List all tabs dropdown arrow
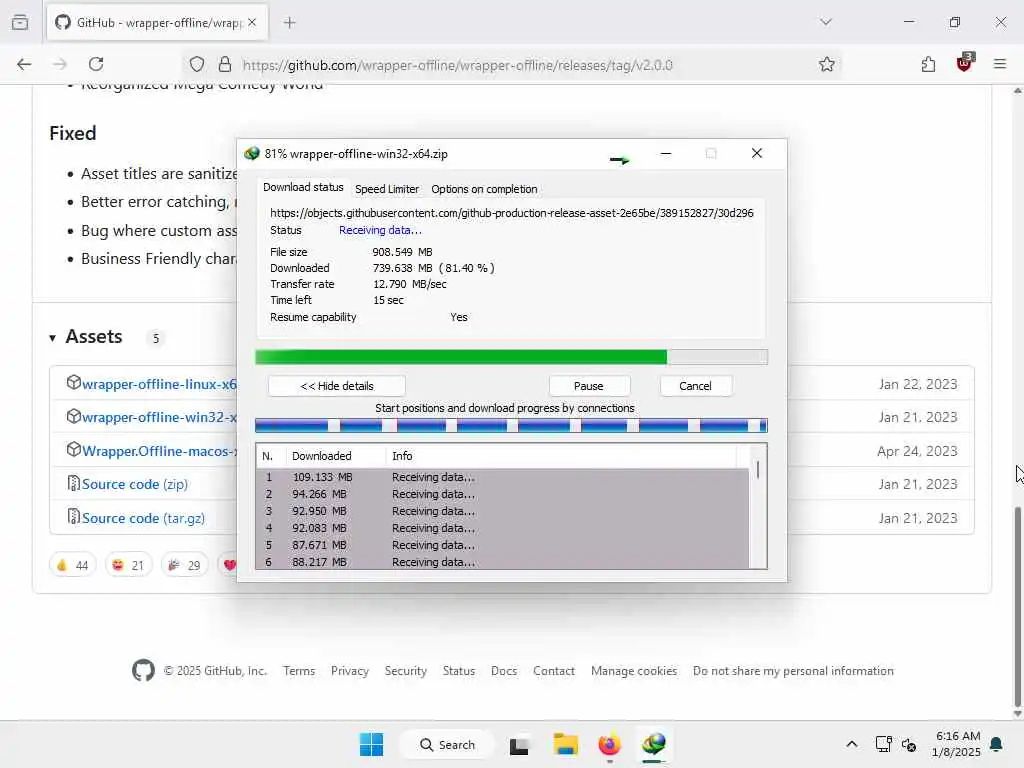 pos(826,22)
